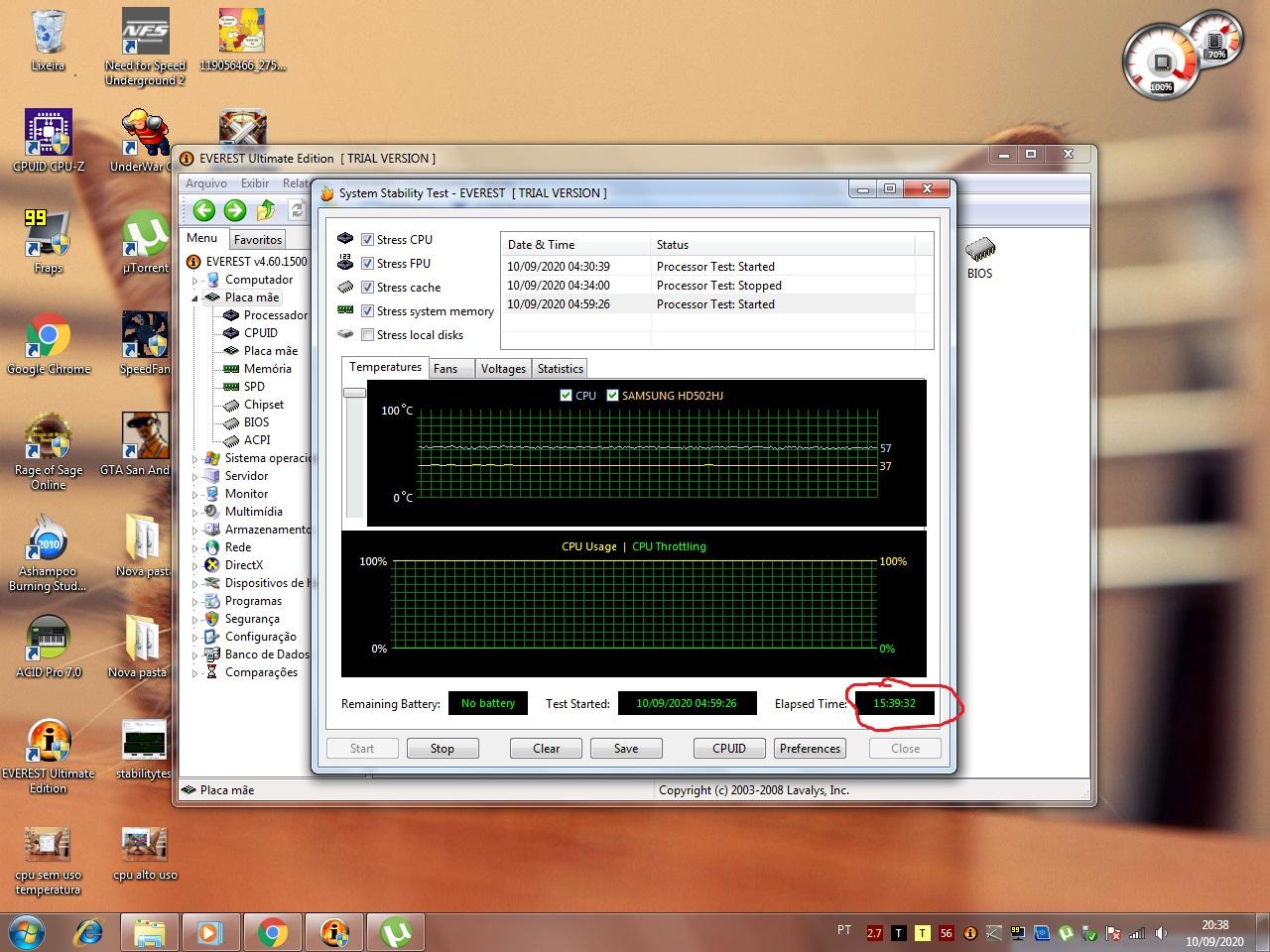Viewport: 1270px width, 952px height.
Task: Click the green Forward arrow in EVEREST toolbar
Action: click(235, 209)
